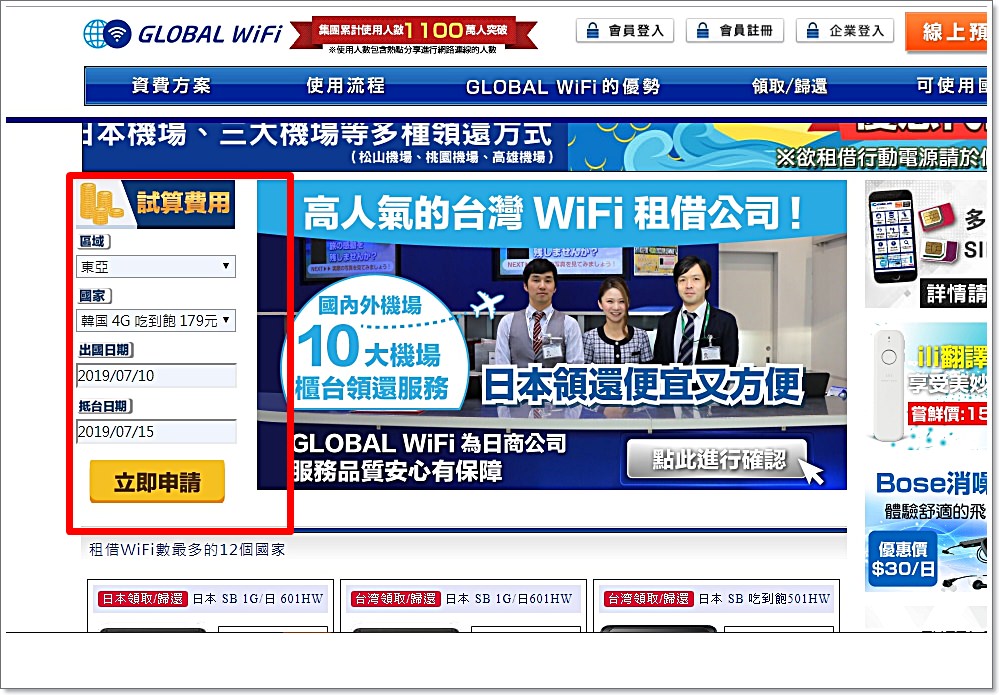999x695 pixels.
Task: Click the GLOBAL WiFi globe logo
Action: (x=107, y=34)
